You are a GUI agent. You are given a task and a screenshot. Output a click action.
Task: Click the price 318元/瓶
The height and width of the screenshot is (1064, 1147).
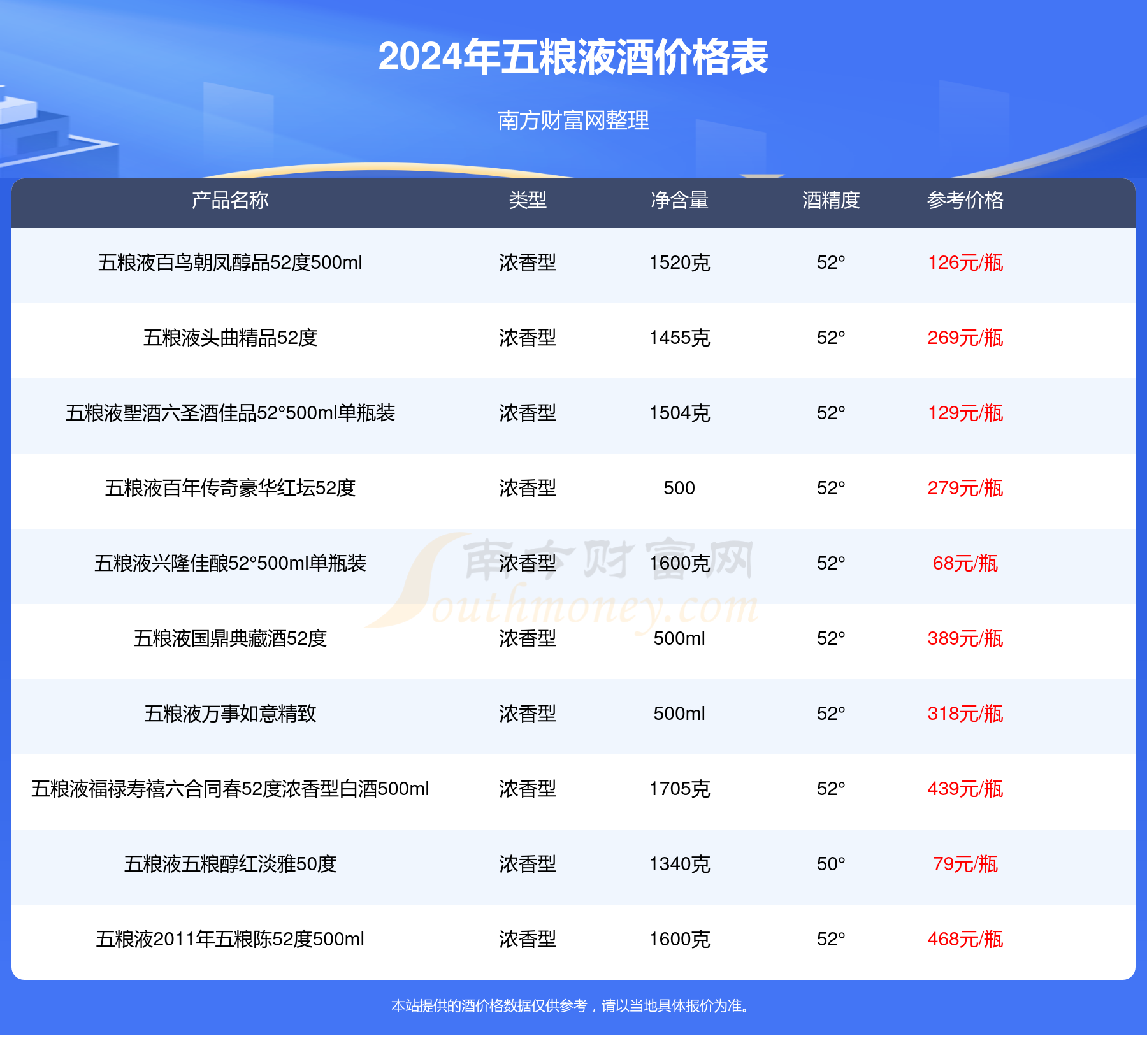(965, 714)
